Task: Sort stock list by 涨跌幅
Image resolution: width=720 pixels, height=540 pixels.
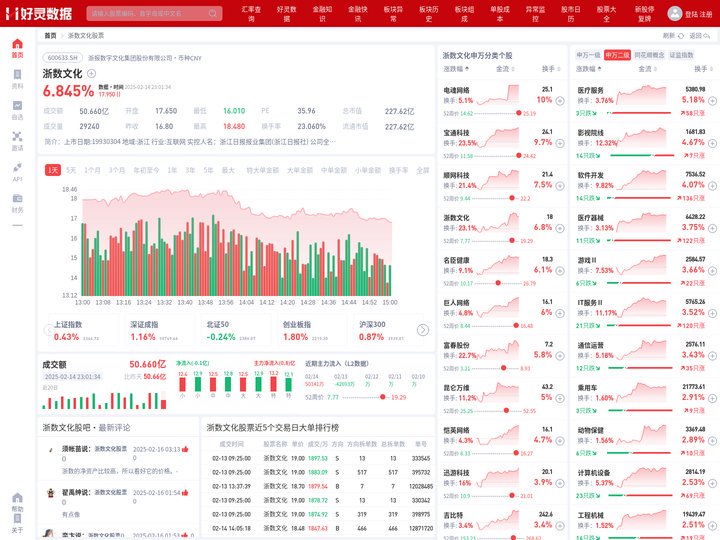Action: coord(456,69)
